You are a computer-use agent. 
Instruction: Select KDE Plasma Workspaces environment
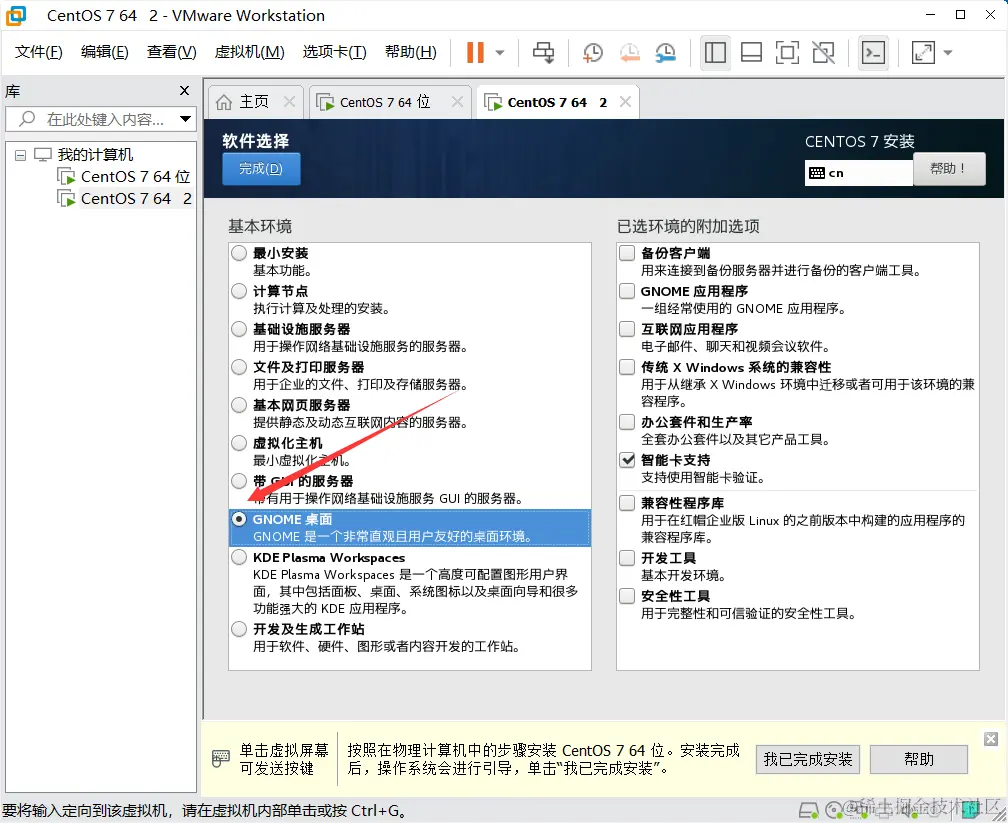click(x=238, y=559)
